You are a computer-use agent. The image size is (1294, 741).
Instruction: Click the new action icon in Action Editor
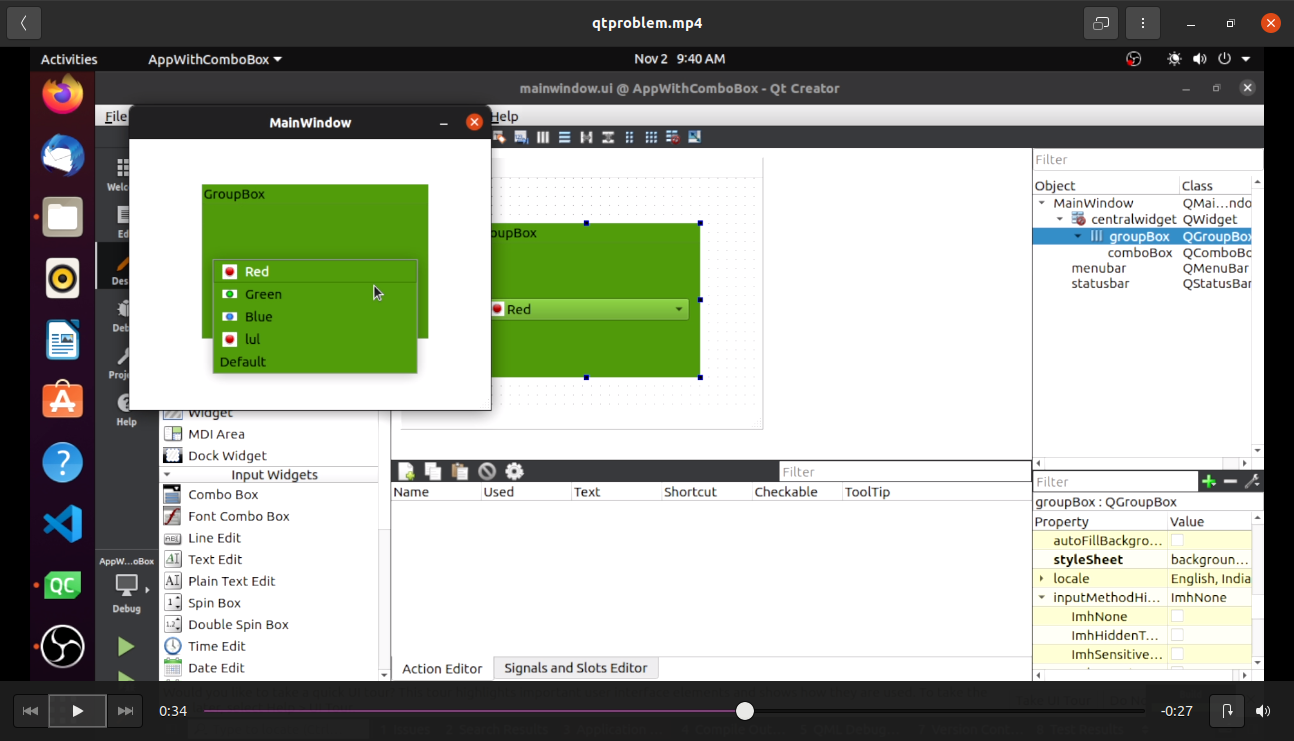[407, 471]
